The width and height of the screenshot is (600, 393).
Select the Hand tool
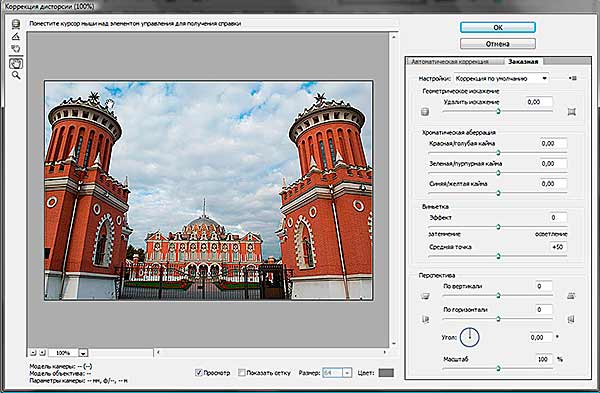(x=16, y=63)
